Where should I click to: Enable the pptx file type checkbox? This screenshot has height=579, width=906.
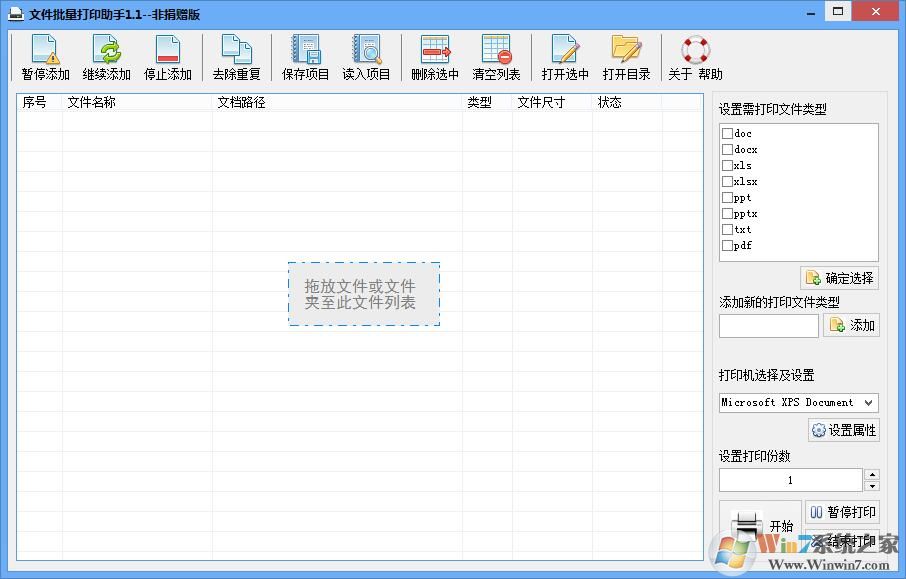point(727,213)
